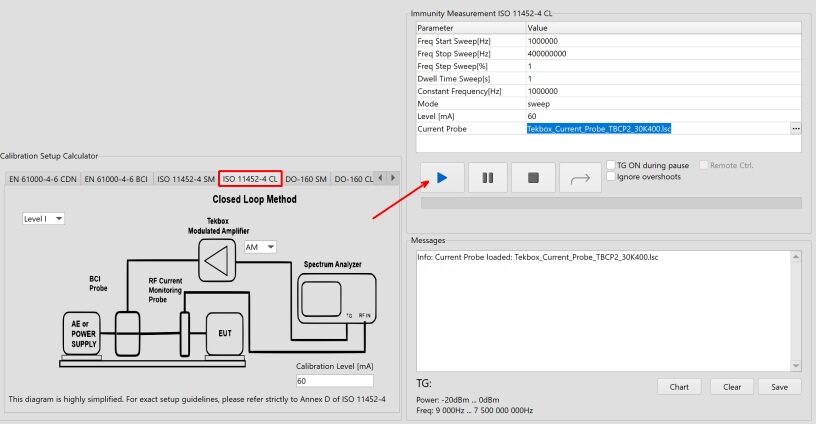Click the Calibration Level [mA] input field
Viewport: 816px width, 424px height.
(x=335, y=381)
